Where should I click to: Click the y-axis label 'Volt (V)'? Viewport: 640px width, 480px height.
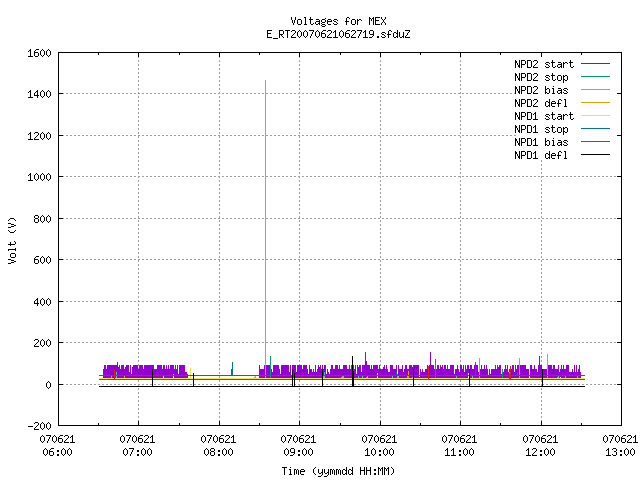click(12, 240)
